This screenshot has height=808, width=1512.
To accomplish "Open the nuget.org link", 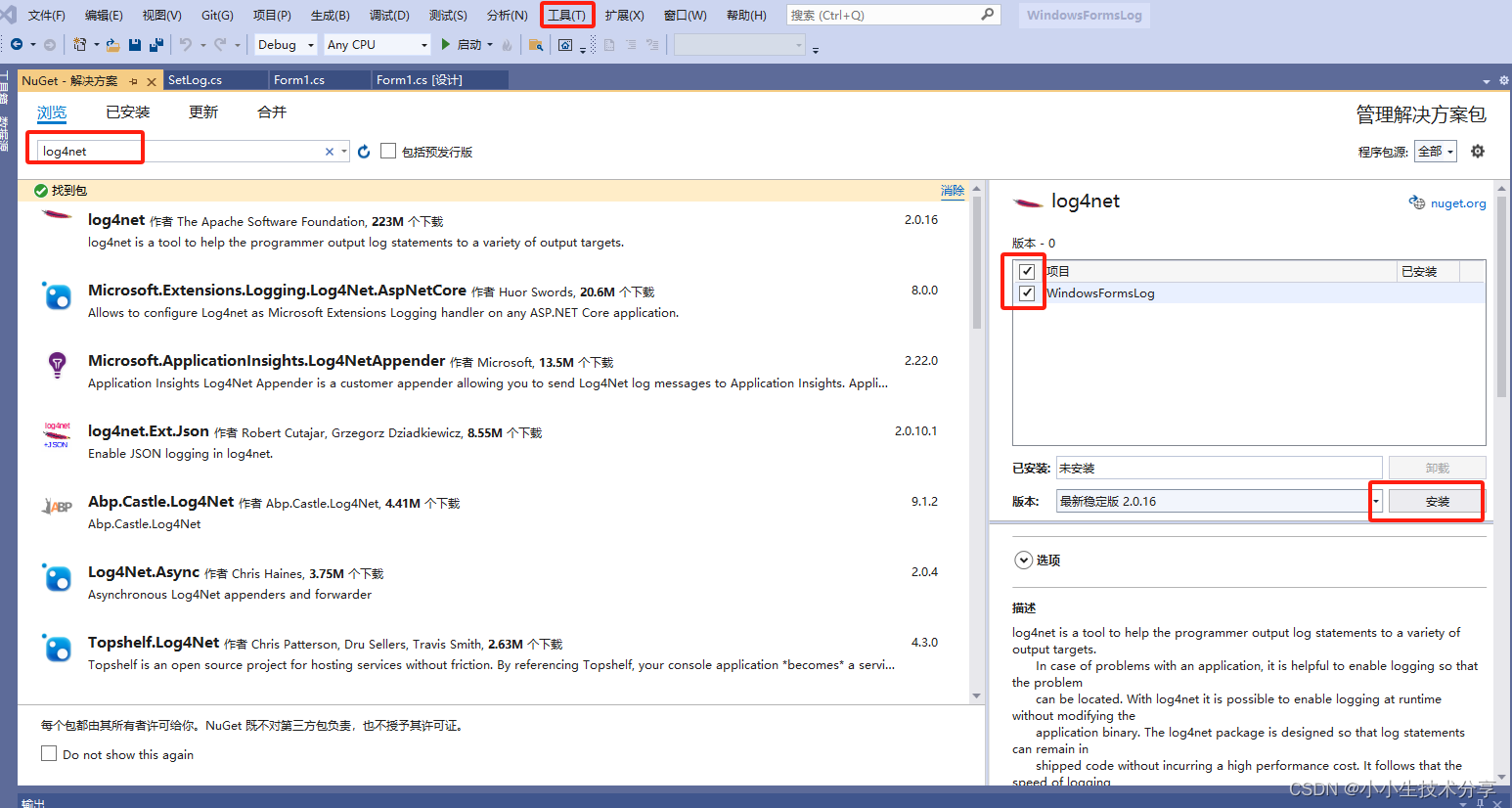I will pyautogui.click(x=1457, y=203).
